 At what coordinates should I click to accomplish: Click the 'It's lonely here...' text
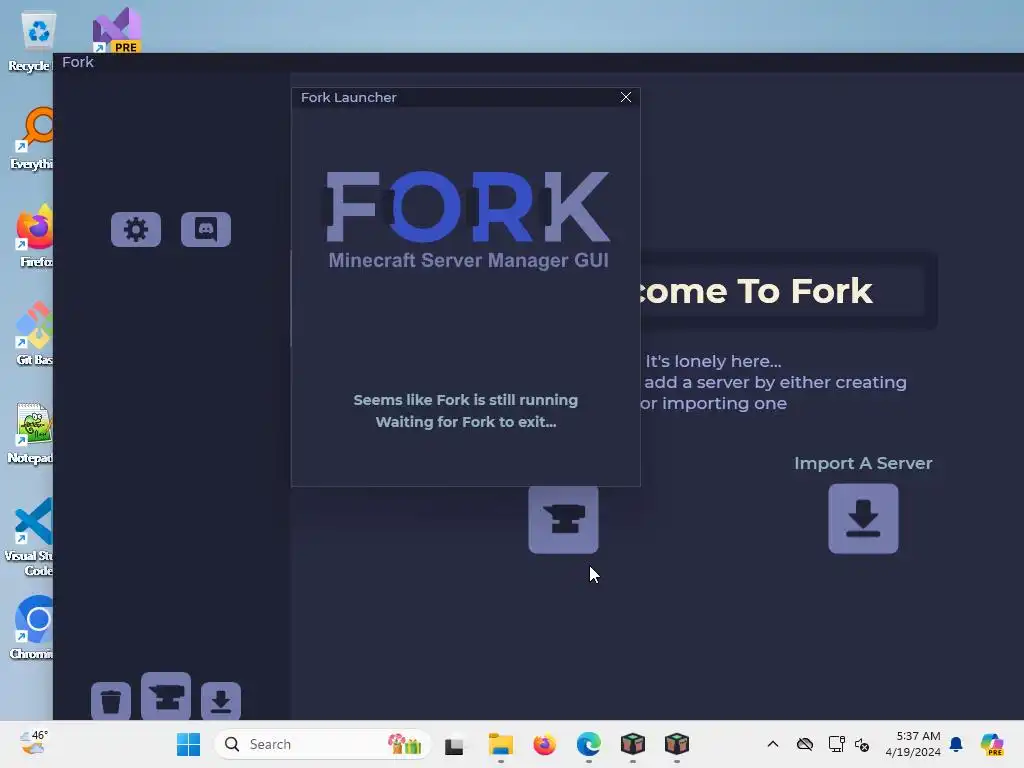[x=713, y=361]
